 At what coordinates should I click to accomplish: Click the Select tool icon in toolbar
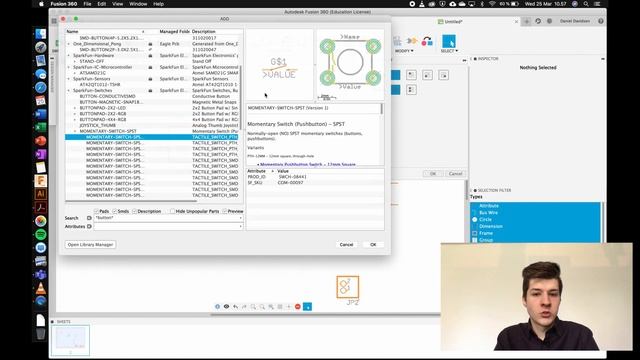click(449, 41)
